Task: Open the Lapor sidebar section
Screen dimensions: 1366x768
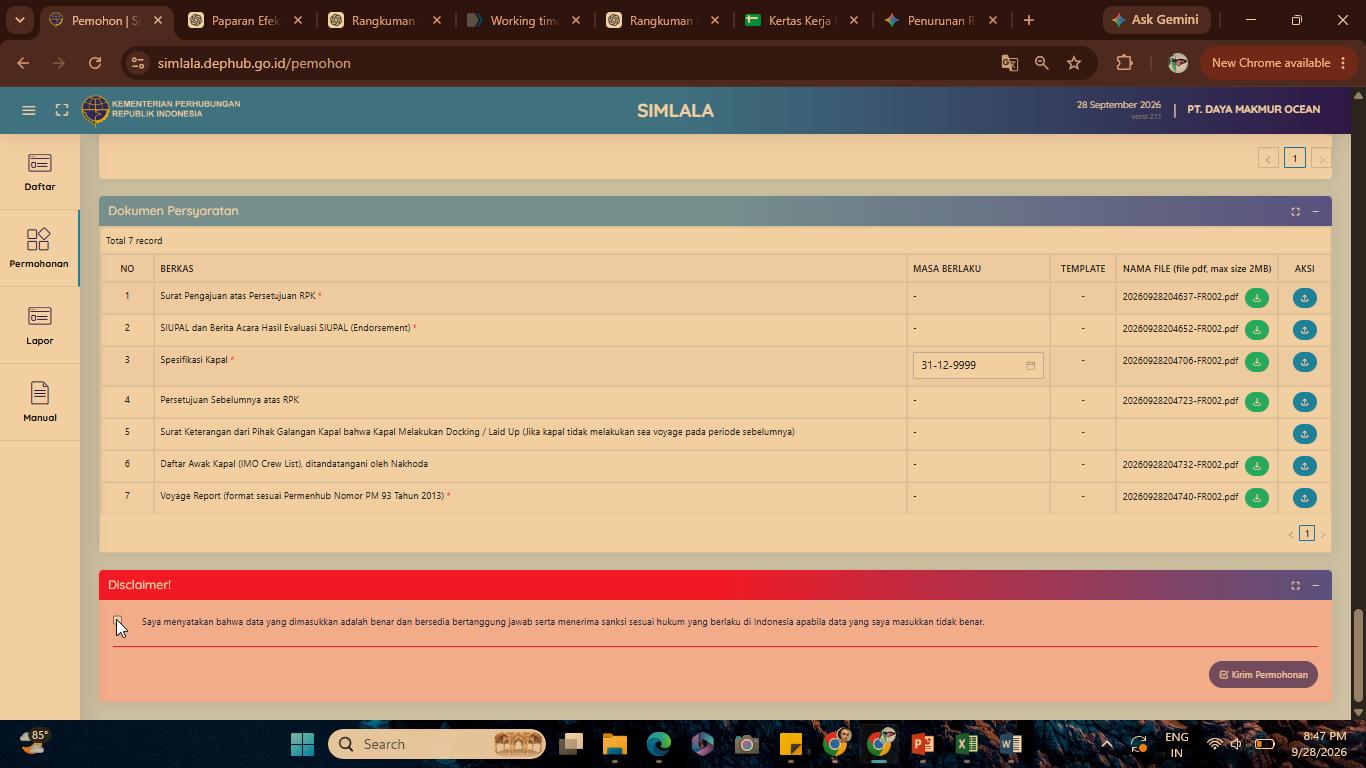Action: 40,327
